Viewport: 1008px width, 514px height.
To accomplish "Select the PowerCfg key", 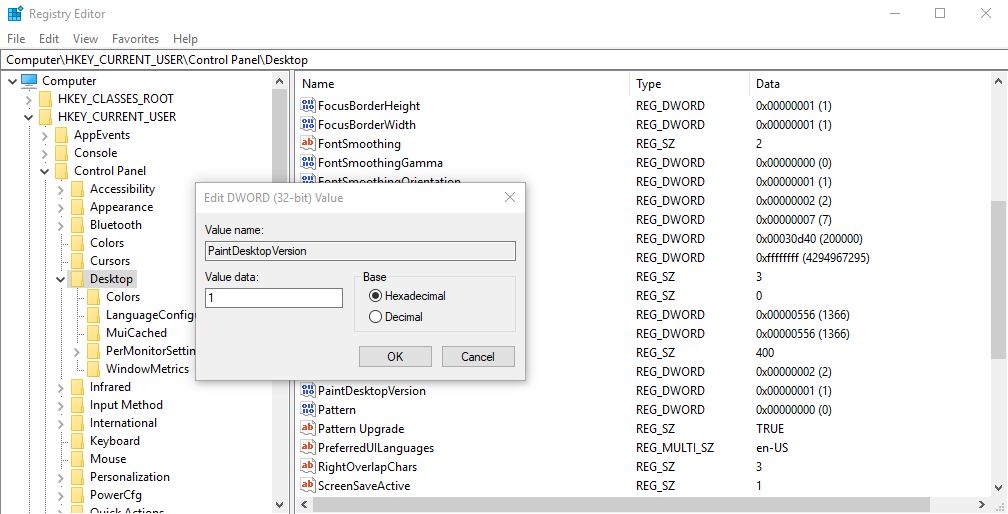I will 116,495.
